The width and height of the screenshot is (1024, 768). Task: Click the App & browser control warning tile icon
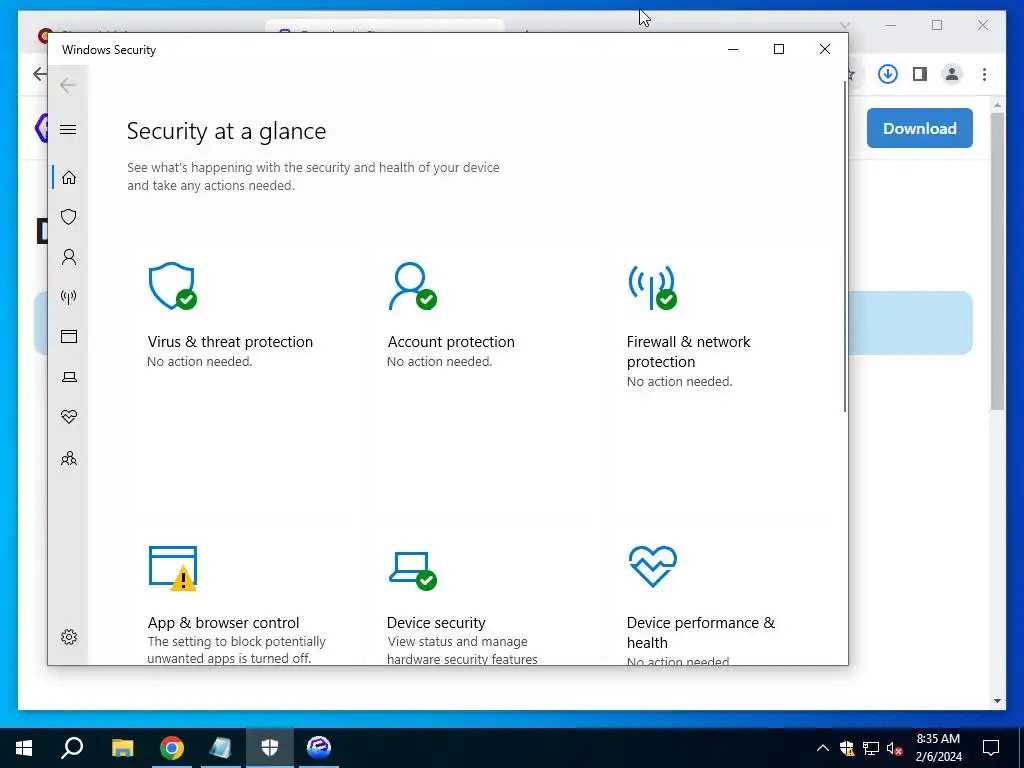(x=172, y=568)
